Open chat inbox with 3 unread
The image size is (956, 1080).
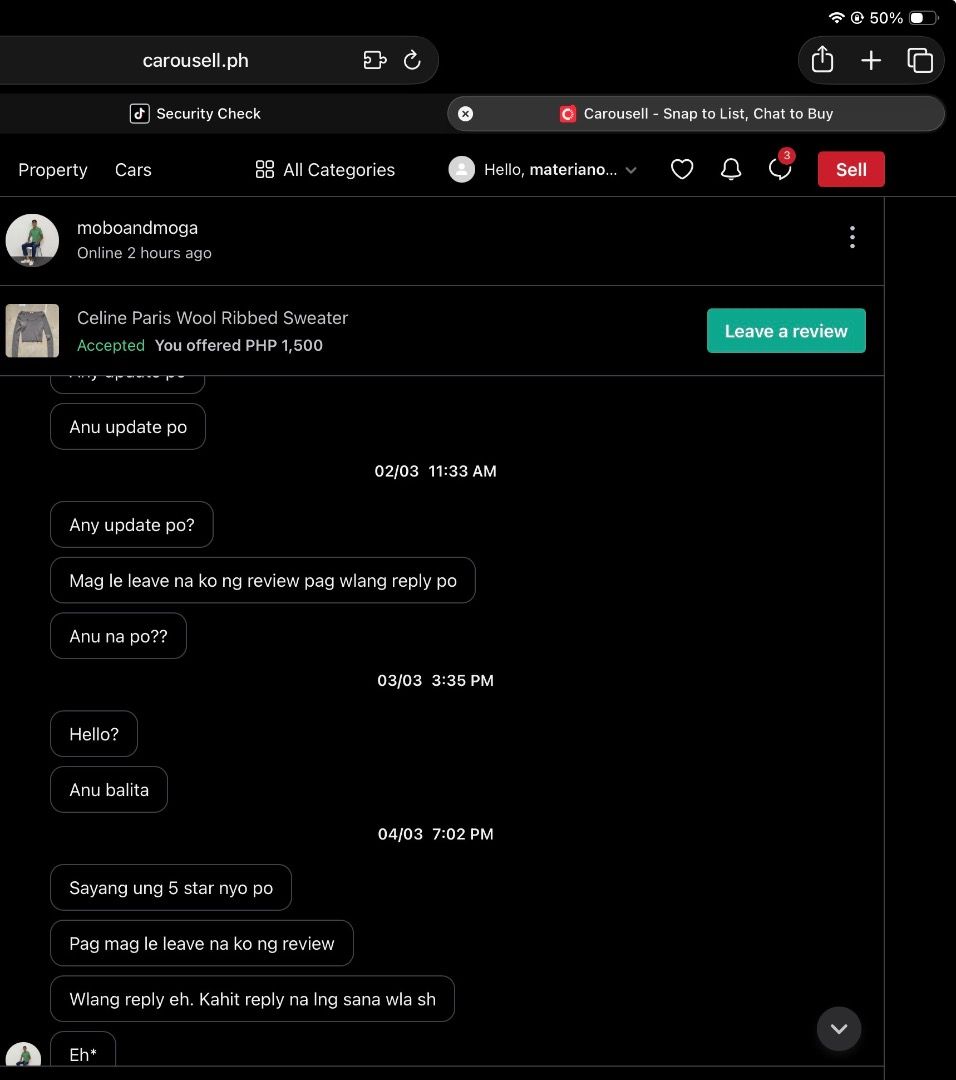780,169
